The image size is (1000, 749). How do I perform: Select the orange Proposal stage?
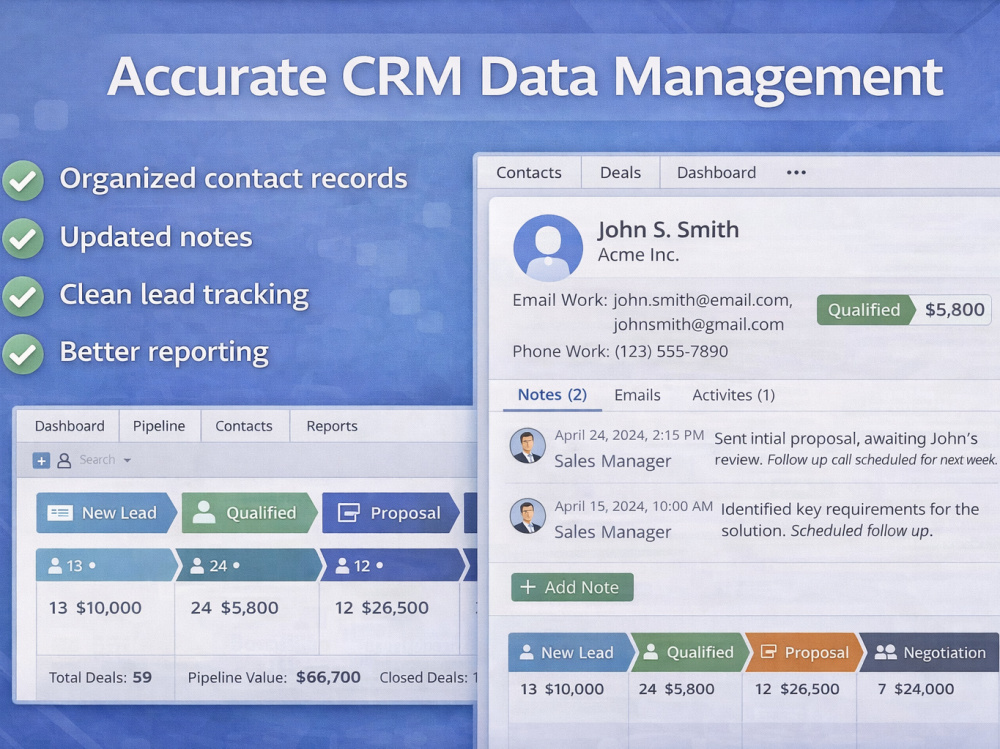[804, 652]
